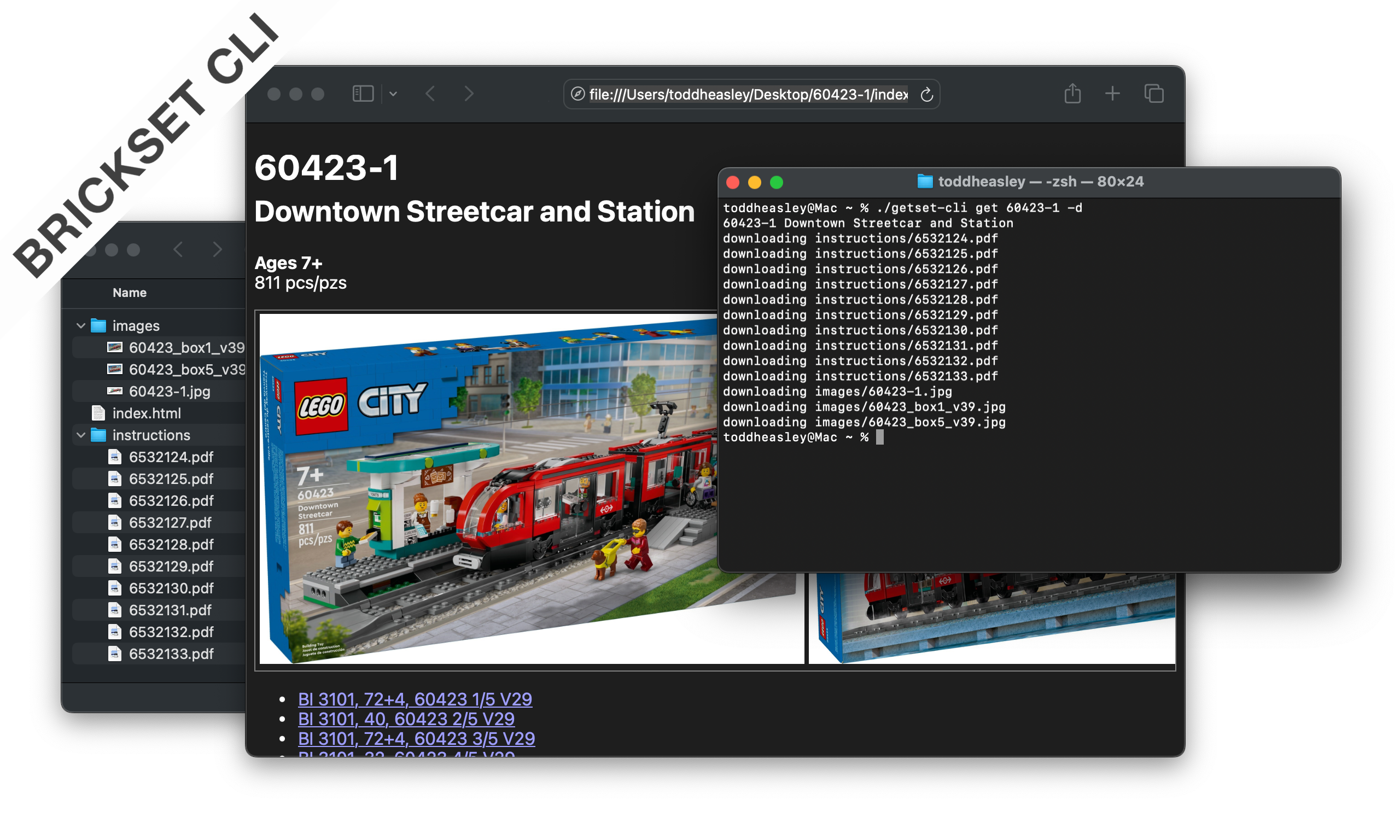
Task: Show Safari tab overview icon
Action: [1153, 94]
